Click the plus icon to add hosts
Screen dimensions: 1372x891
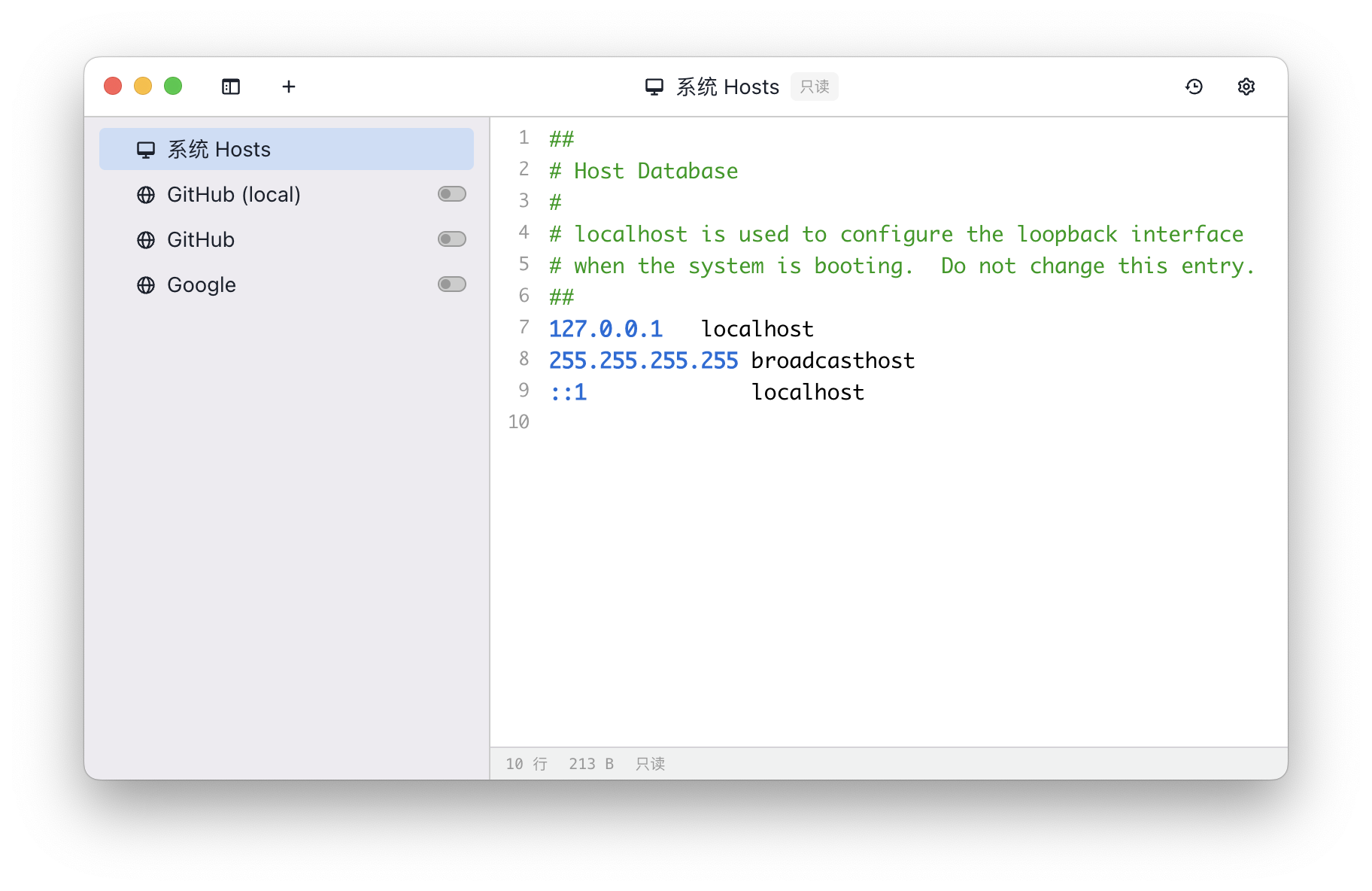(x=289, y=87)
